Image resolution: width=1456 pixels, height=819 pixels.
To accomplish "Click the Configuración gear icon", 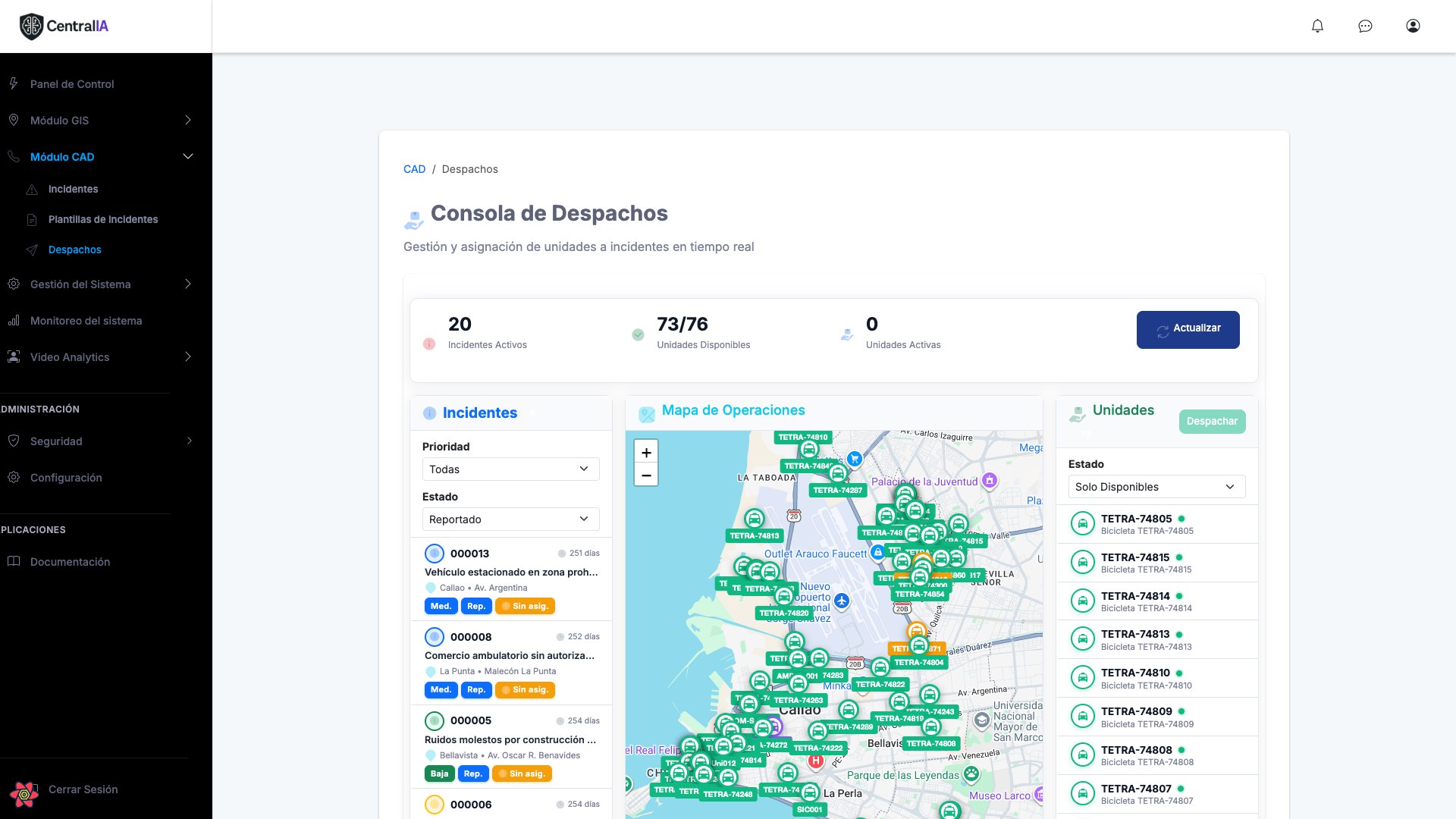I will (x=14, y=477).
